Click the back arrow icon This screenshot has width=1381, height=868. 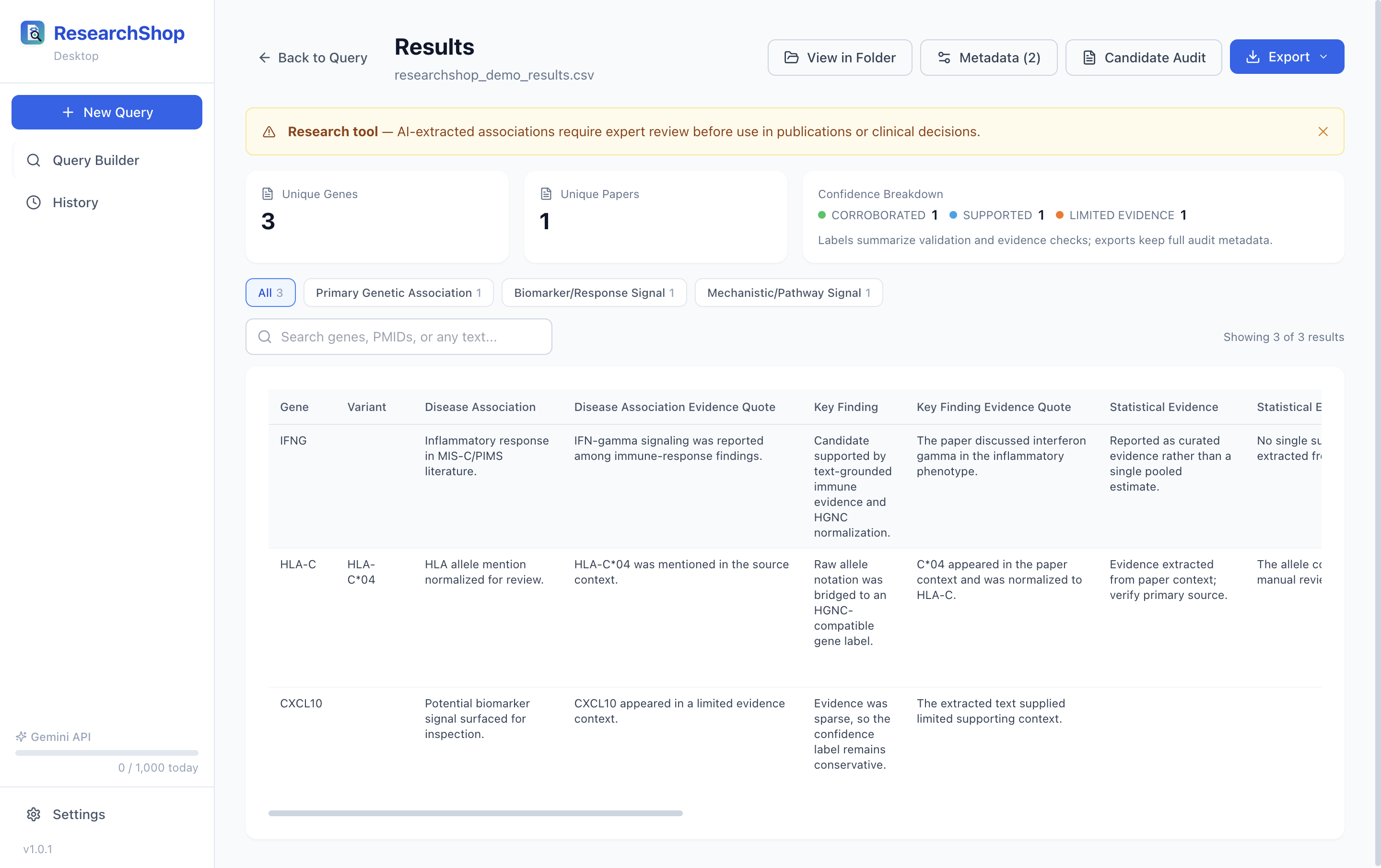click(264, 58)
